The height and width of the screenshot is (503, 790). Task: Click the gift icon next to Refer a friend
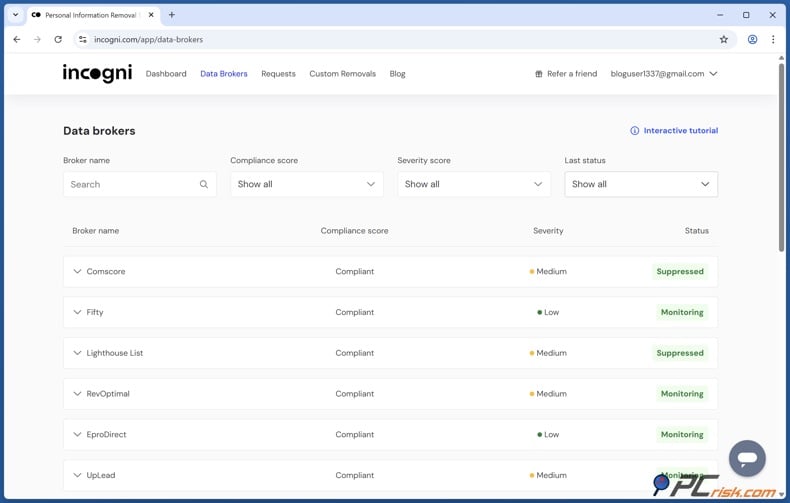tap(539, 74)
